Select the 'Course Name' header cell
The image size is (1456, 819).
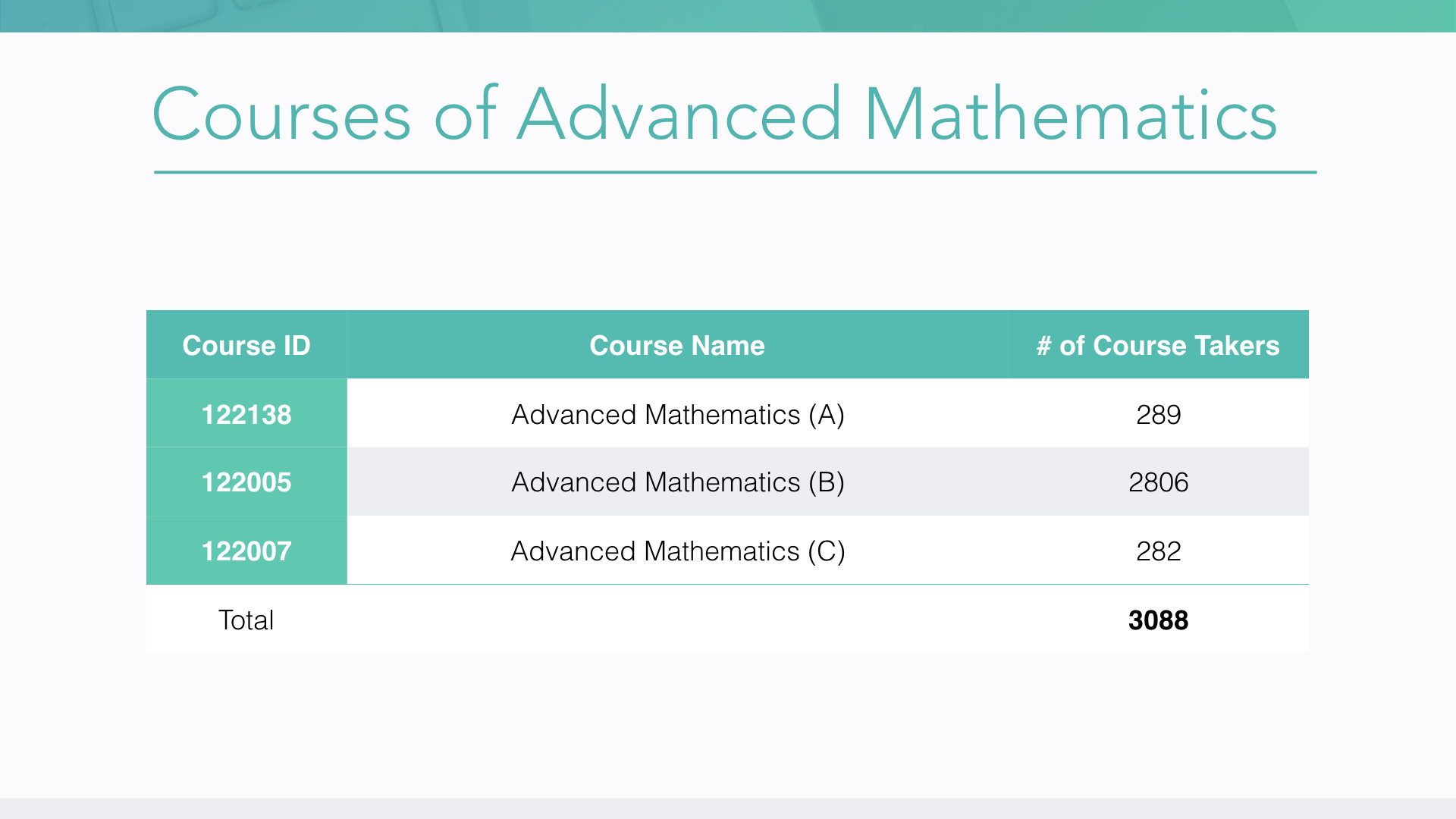tap(677, 346)
